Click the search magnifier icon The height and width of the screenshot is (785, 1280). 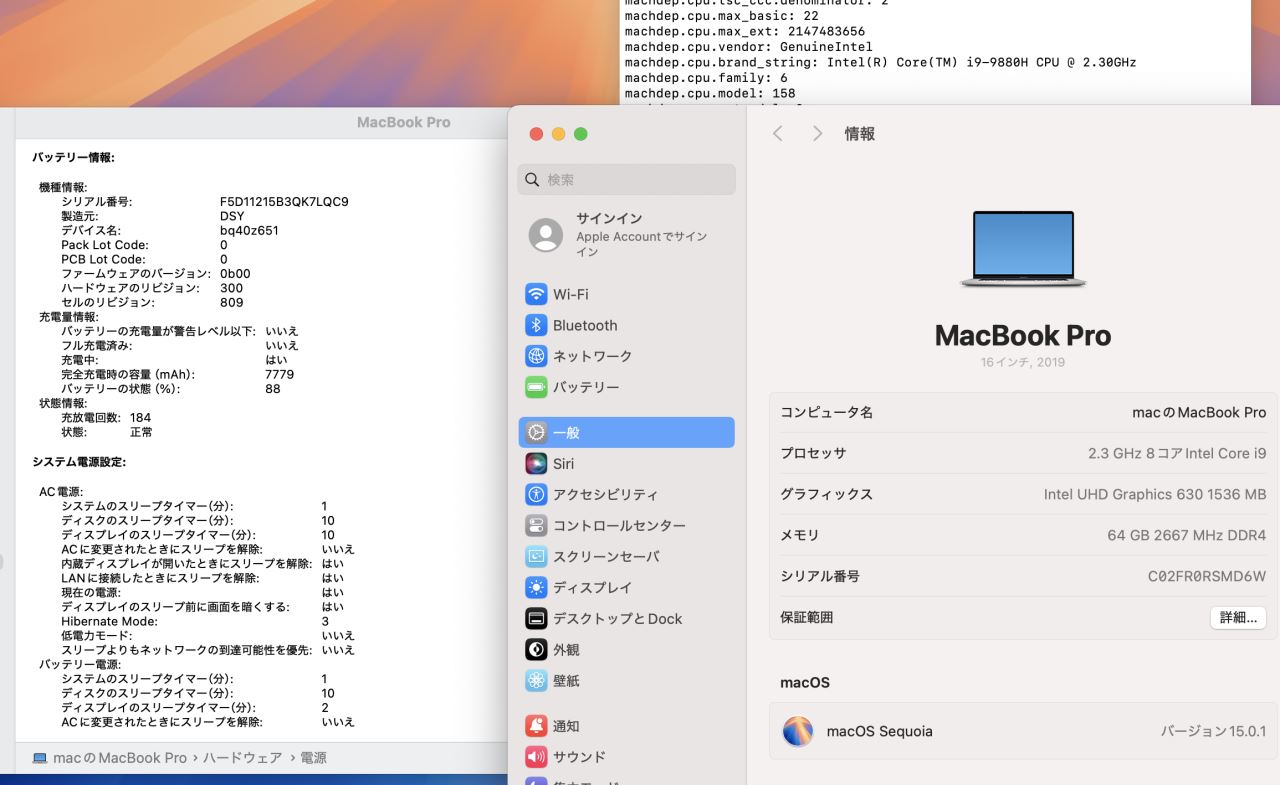[x=533, y=180]
